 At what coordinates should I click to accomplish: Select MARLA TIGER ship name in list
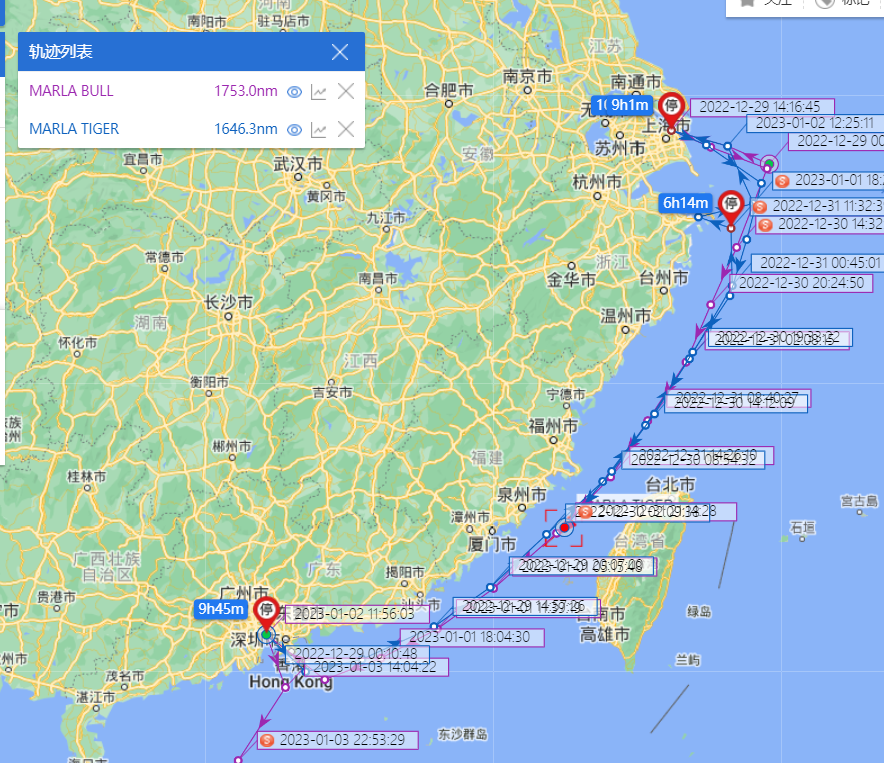point(74,129)
